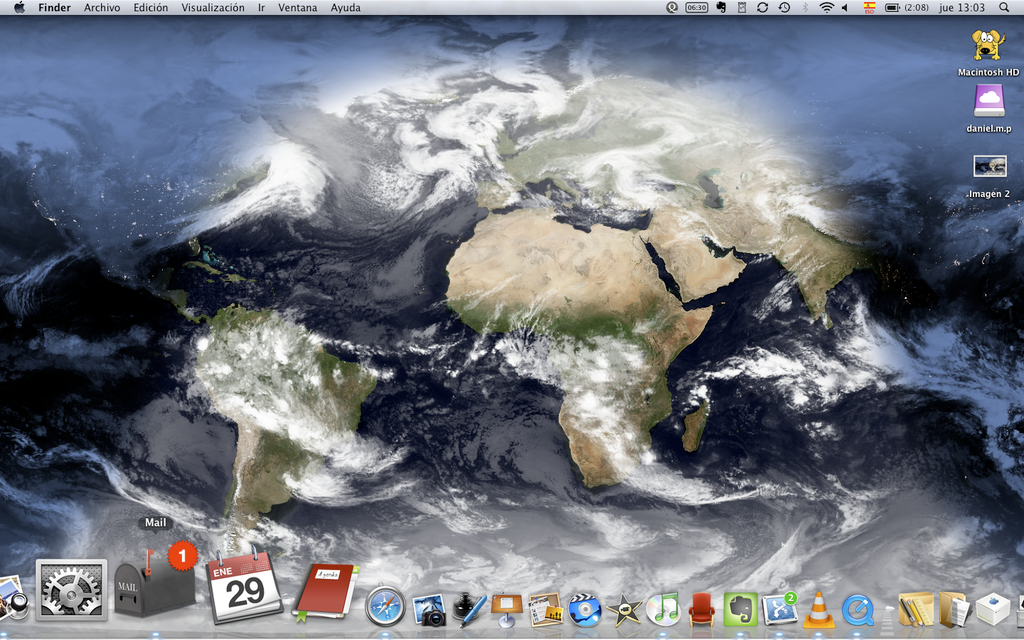This screenshot has width=1024, height=640.
Task: Launch iMovie star icon in dock
Action: click(x=624, y=610)
